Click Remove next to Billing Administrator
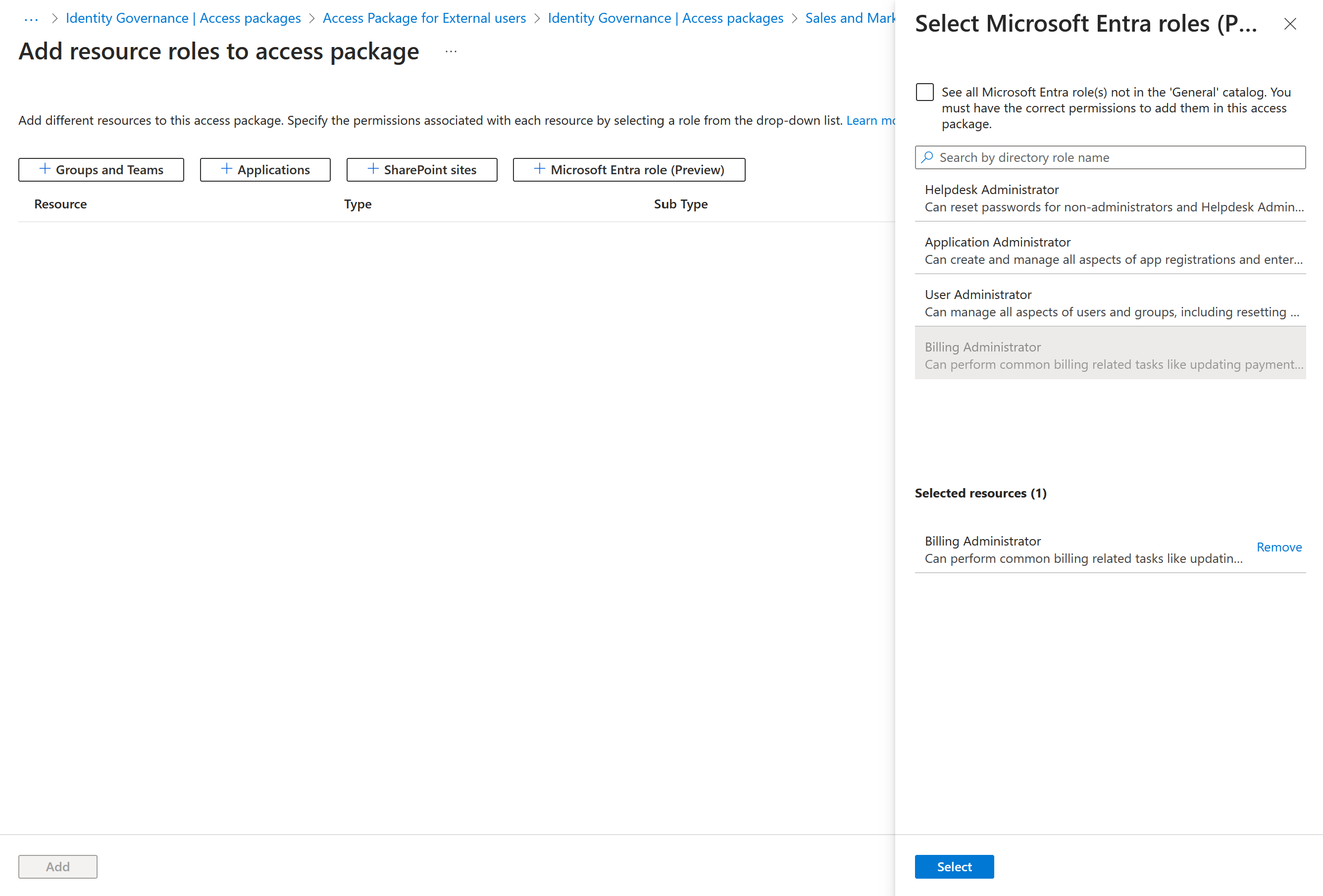Viewport: 1323px width, 896px height. 1280,546
